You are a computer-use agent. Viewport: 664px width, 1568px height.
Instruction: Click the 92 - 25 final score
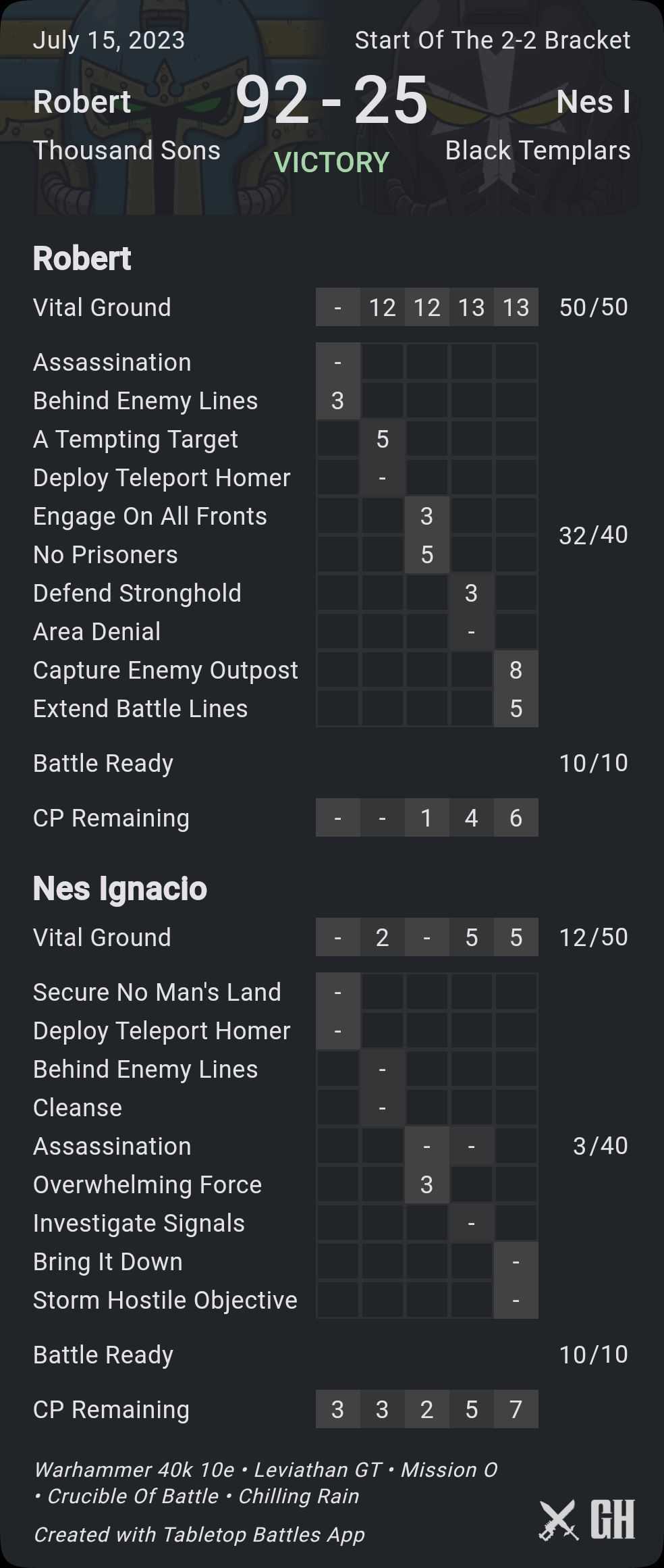click(331, 101)
